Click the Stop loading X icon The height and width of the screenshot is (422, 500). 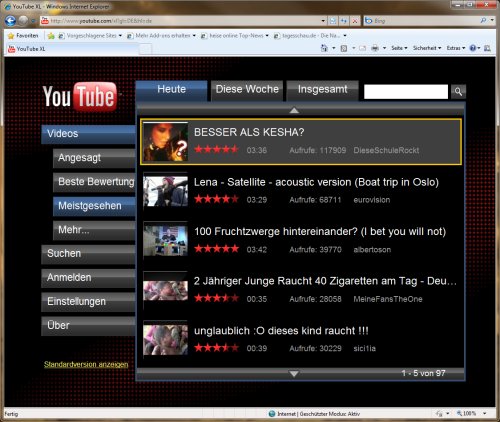355,21
